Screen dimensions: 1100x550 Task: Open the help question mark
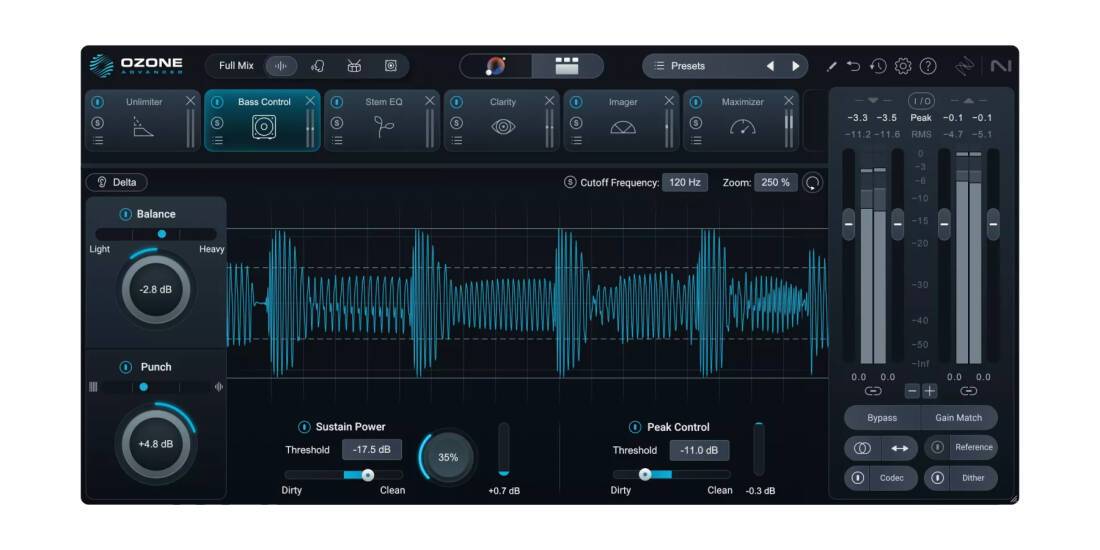[x=928, y=66]
